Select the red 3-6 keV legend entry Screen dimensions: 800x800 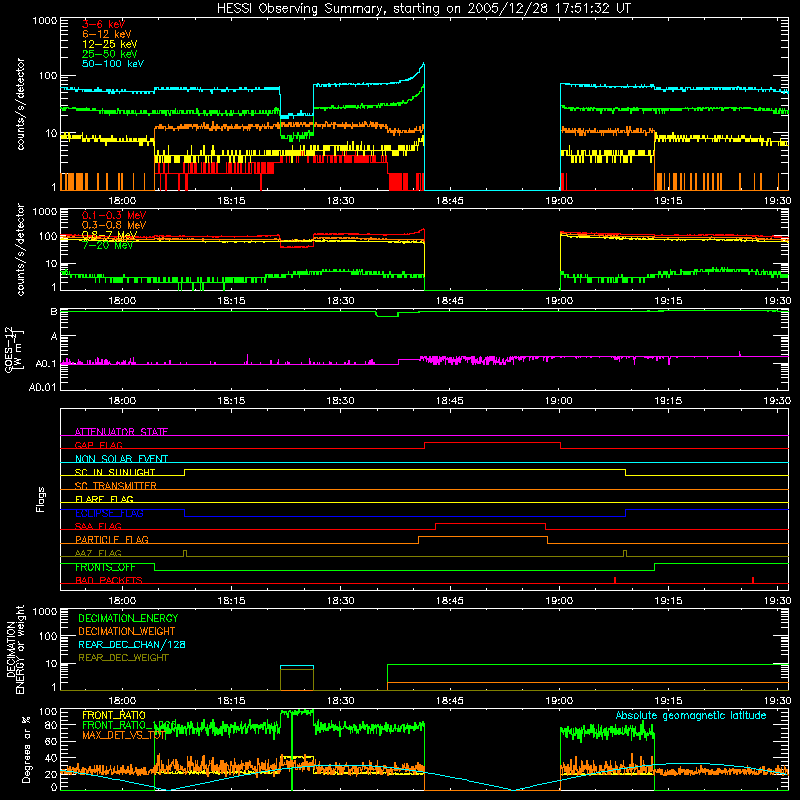coord(104,24)
